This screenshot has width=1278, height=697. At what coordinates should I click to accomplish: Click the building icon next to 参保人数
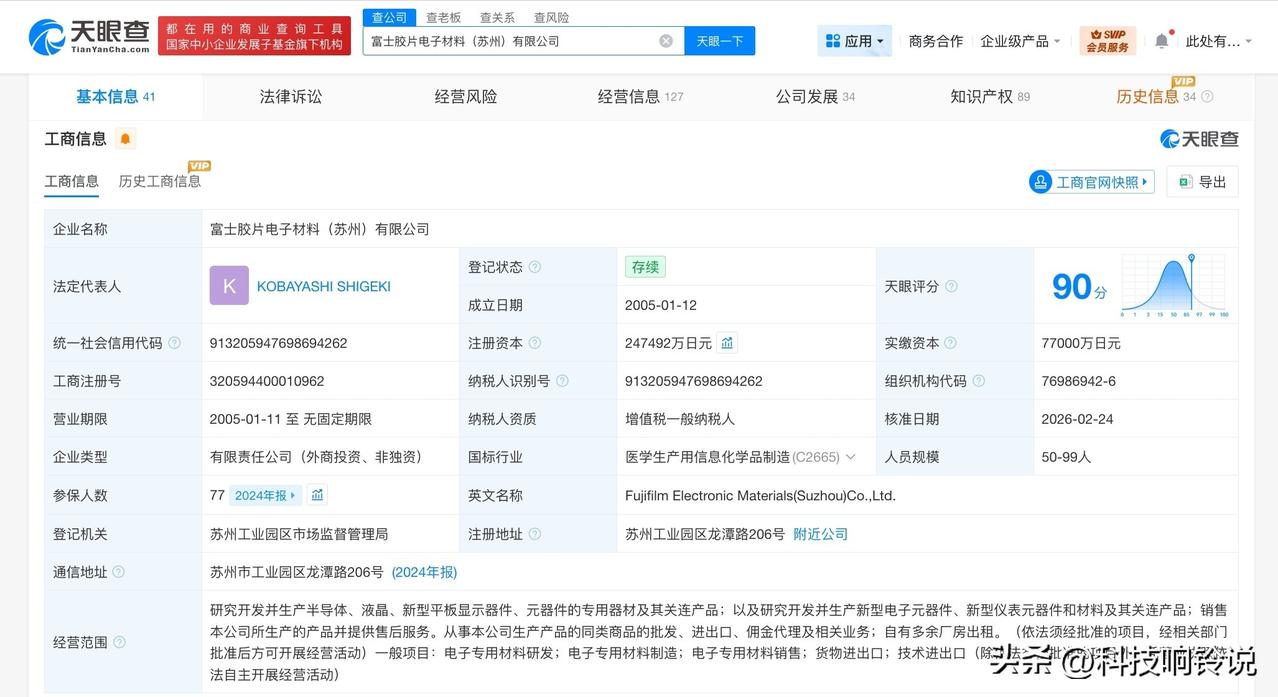click(x=317, y=494)
